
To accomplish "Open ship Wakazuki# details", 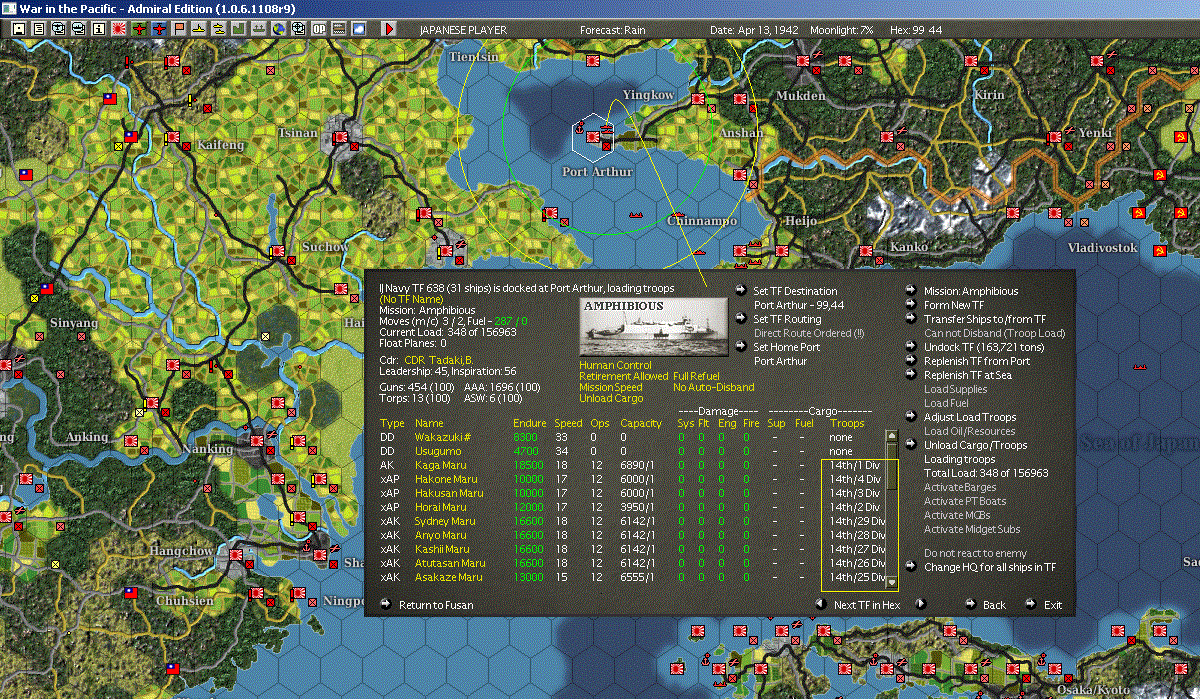I will [x=443, y=437].
